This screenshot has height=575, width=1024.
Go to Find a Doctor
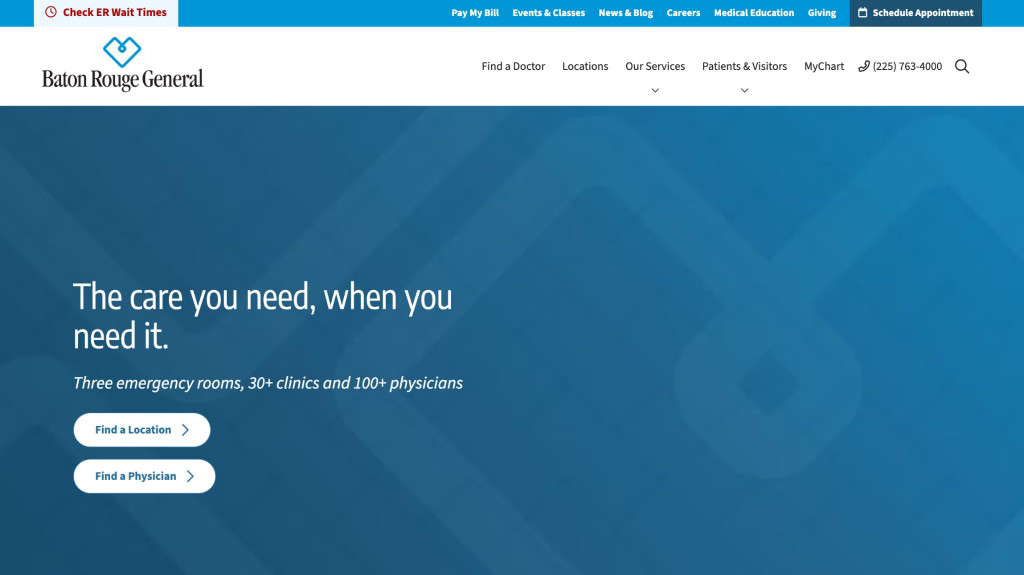tap(513, 66)
